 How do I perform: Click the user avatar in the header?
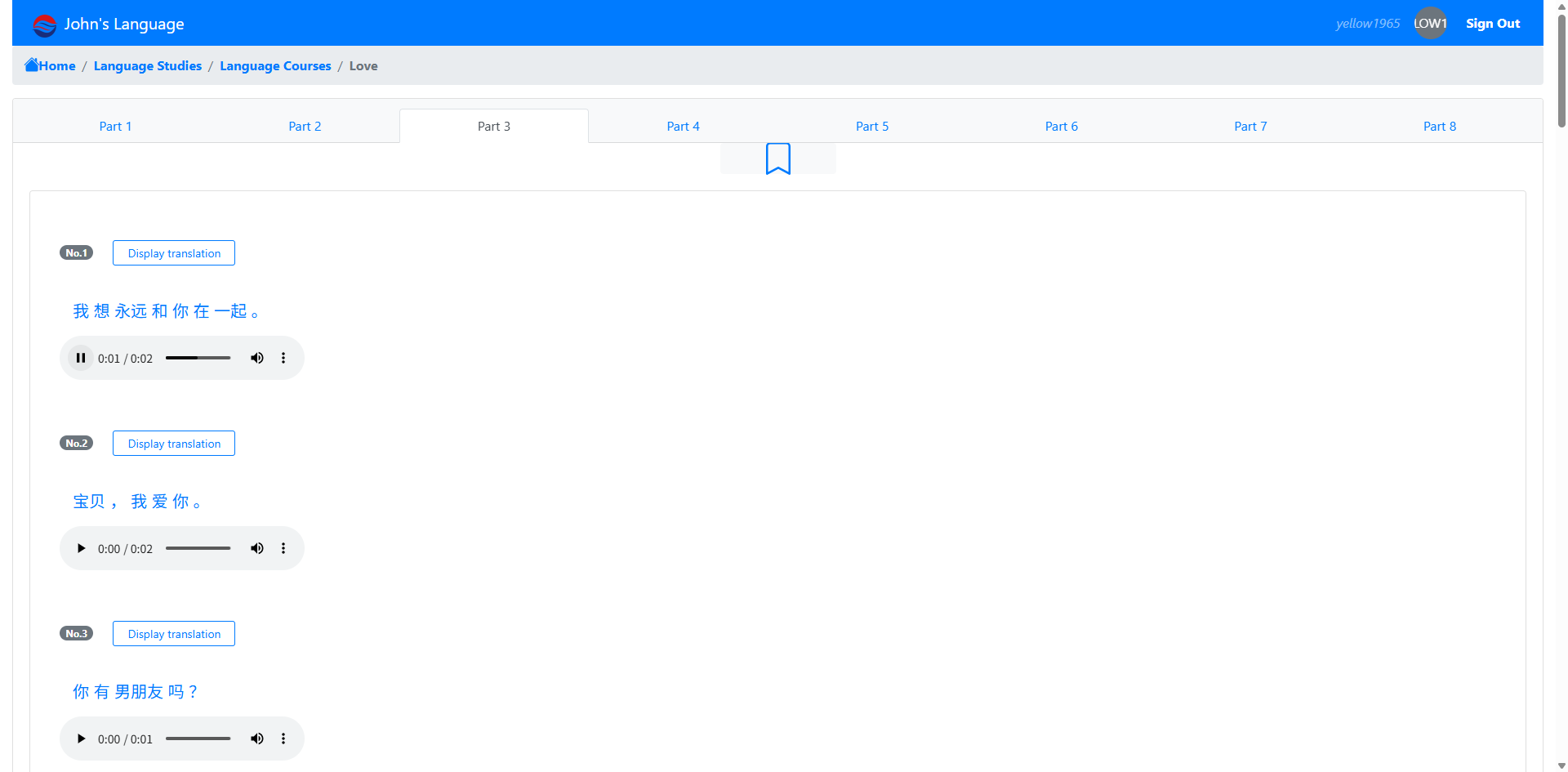point(1430,24)
